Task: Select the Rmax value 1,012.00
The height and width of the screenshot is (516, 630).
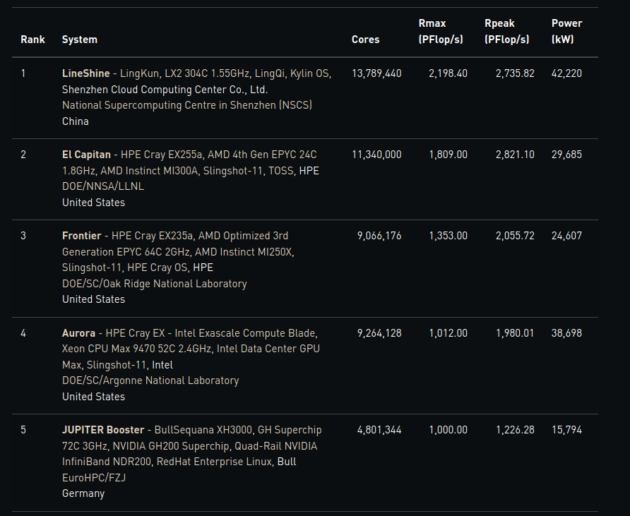Action: pos(448,333)
